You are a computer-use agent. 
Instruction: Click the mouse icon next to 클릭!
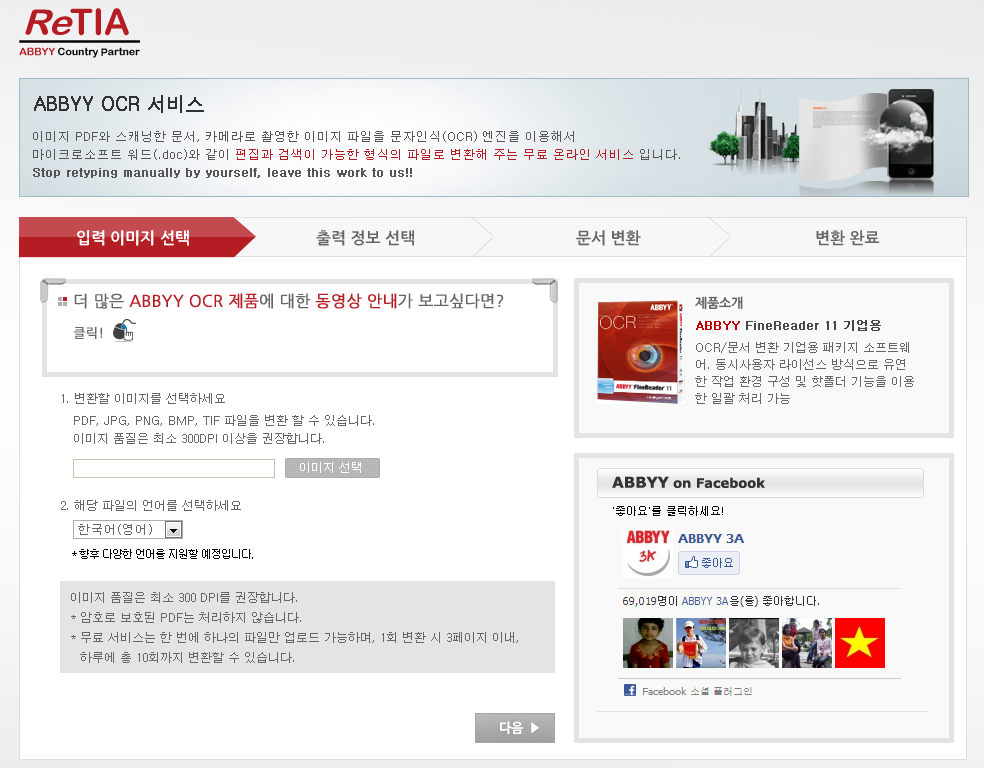point(124,331)
